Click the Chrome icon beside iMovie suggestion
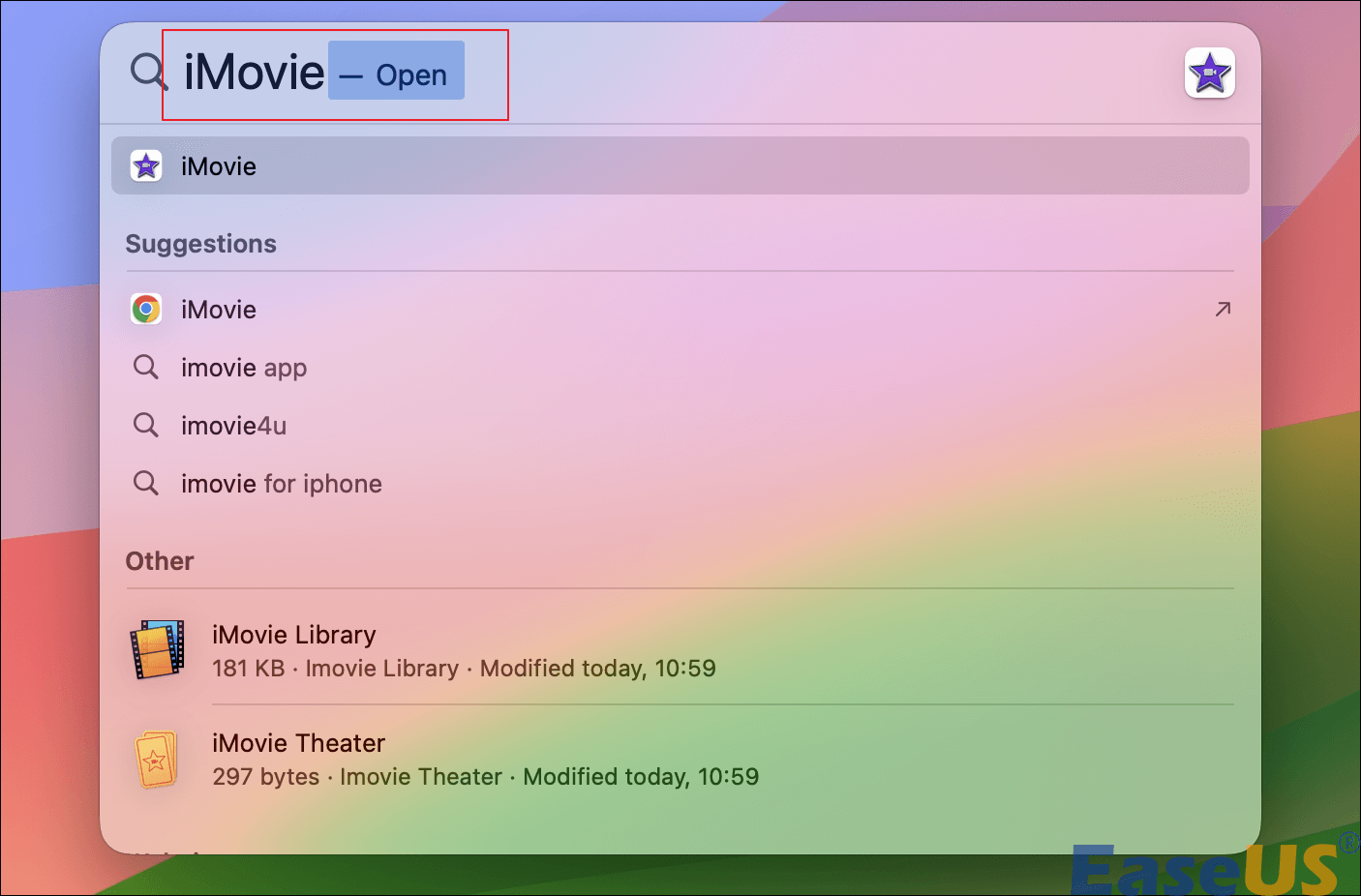 146,310
